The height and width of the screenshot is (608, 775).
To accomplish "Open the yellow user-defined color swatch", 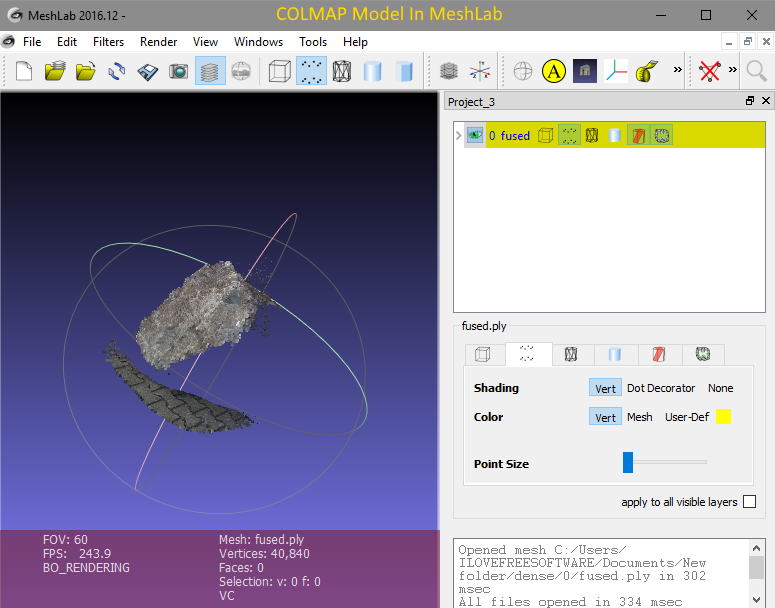I will pyautogui.click(x=723, y=417).
